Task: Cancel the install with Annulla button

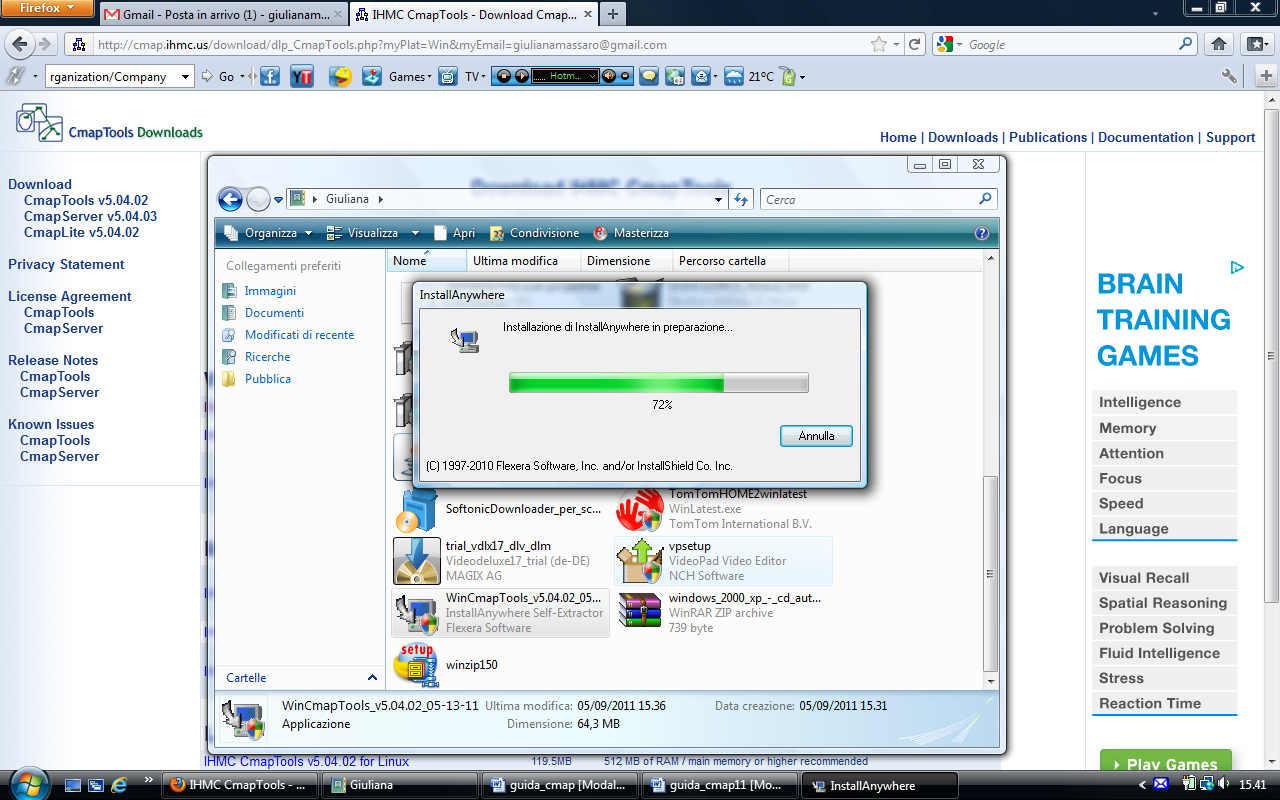Action: [x=816, y=436]
